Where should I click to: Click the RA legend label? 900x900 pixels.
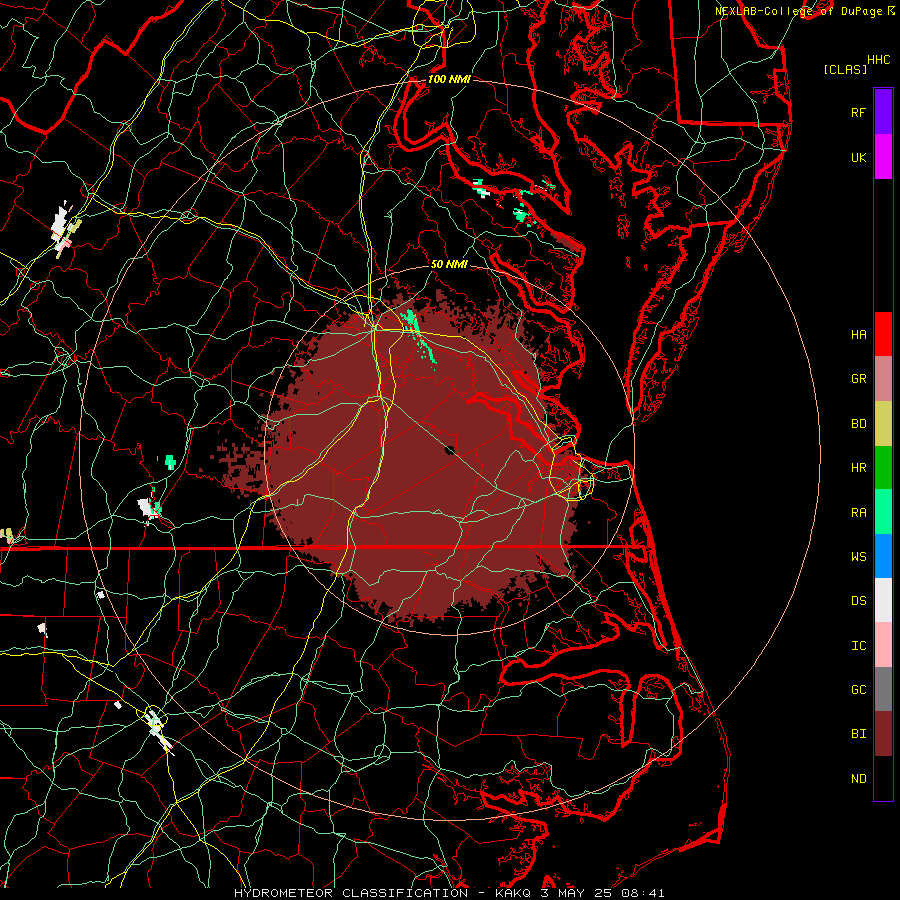pos(859,512)
